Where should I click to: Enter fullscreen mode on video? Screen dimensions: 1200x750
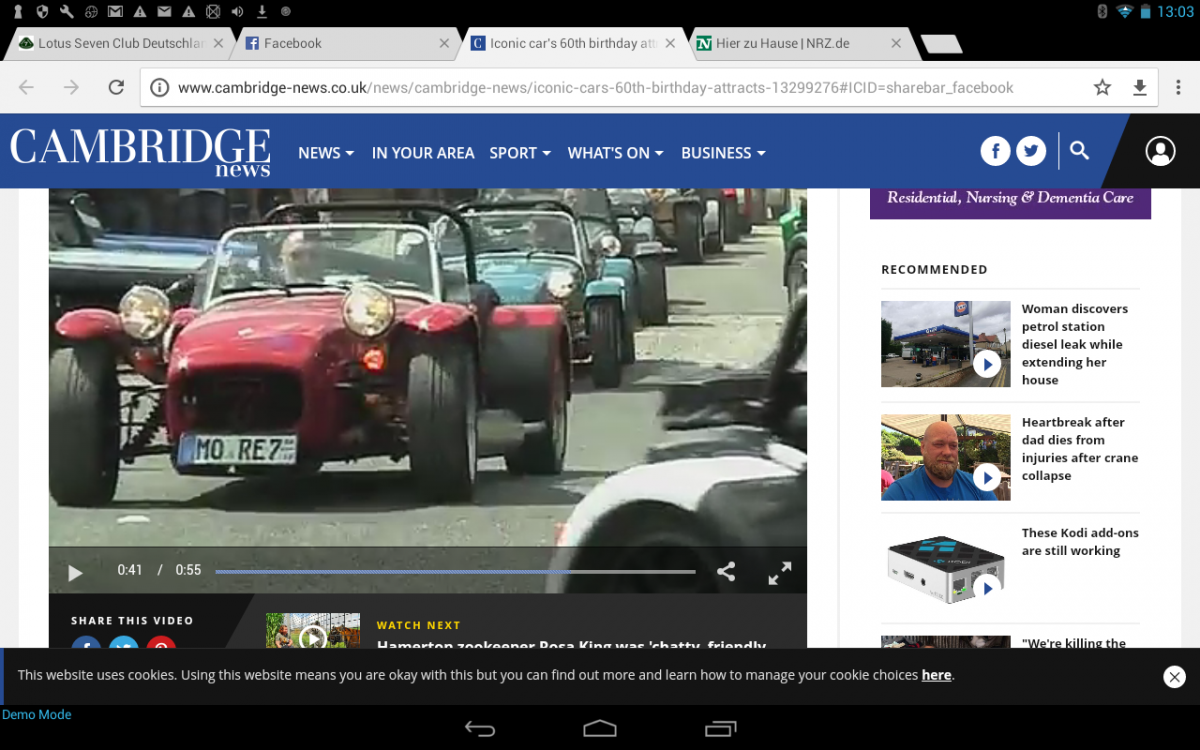tap(779, 572)
